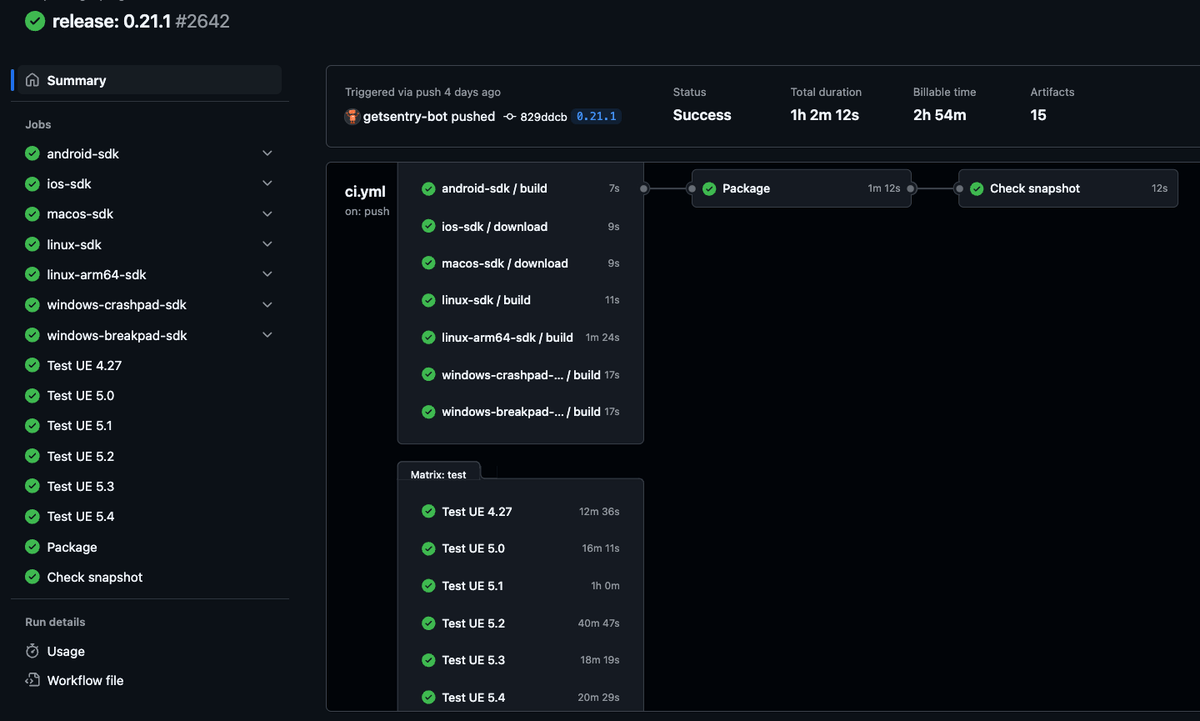Open the ci.yml workflow link
Viewport: 1200px width, 721px height.
coord(365,192)
